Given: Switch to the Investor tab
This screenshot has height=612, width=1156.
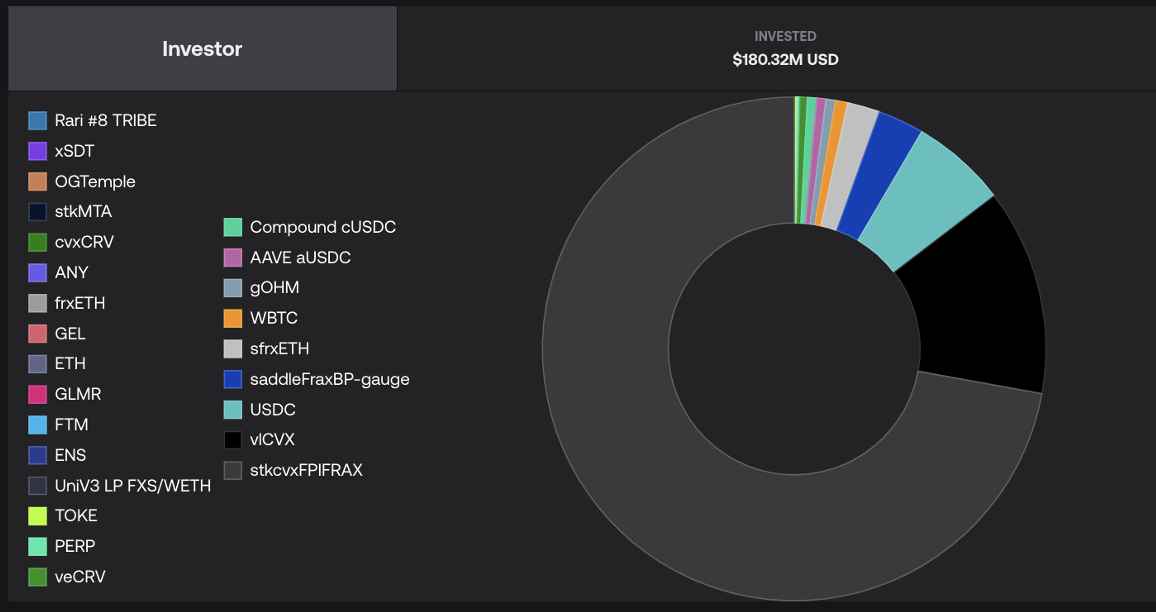Looking at the screenshot, I should tap(202, 49).
